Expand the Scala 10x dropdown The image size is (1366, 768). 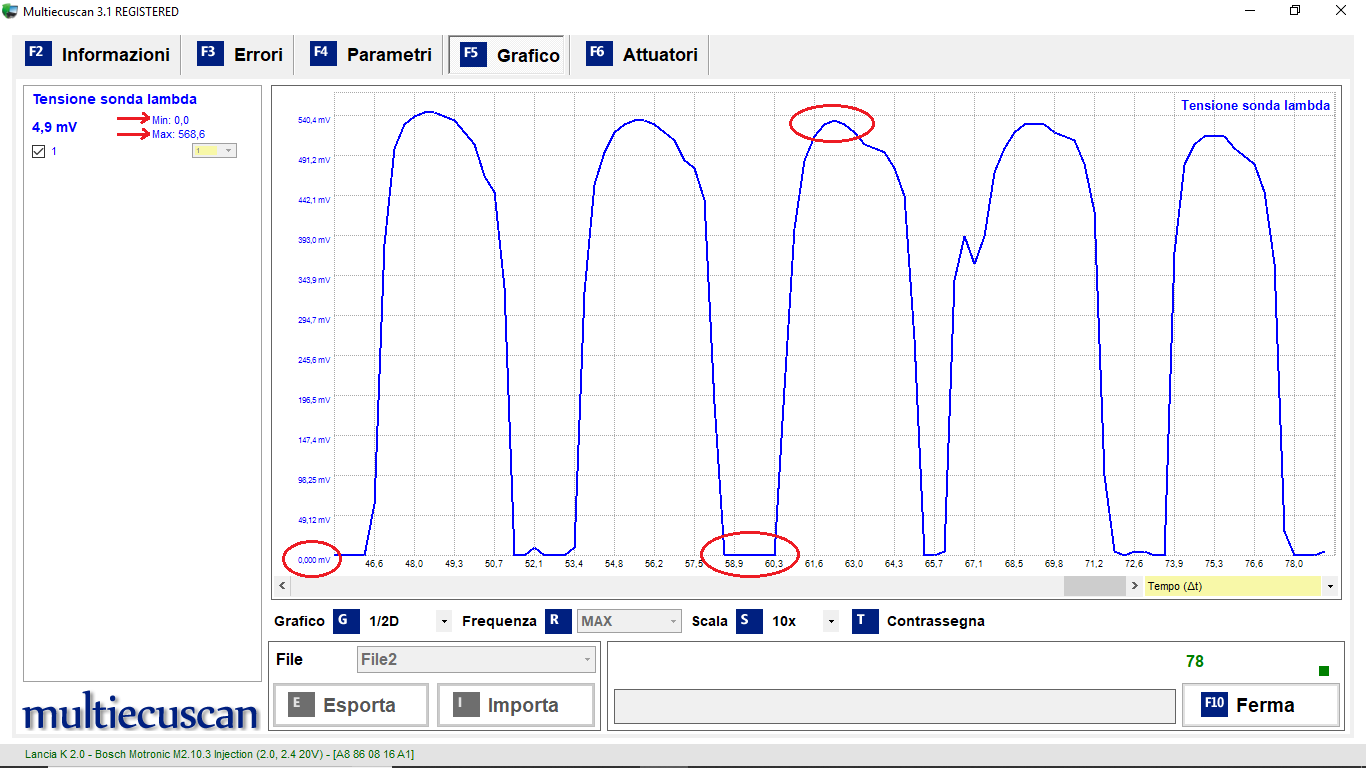pyautogui.click(x=829, y=621)
